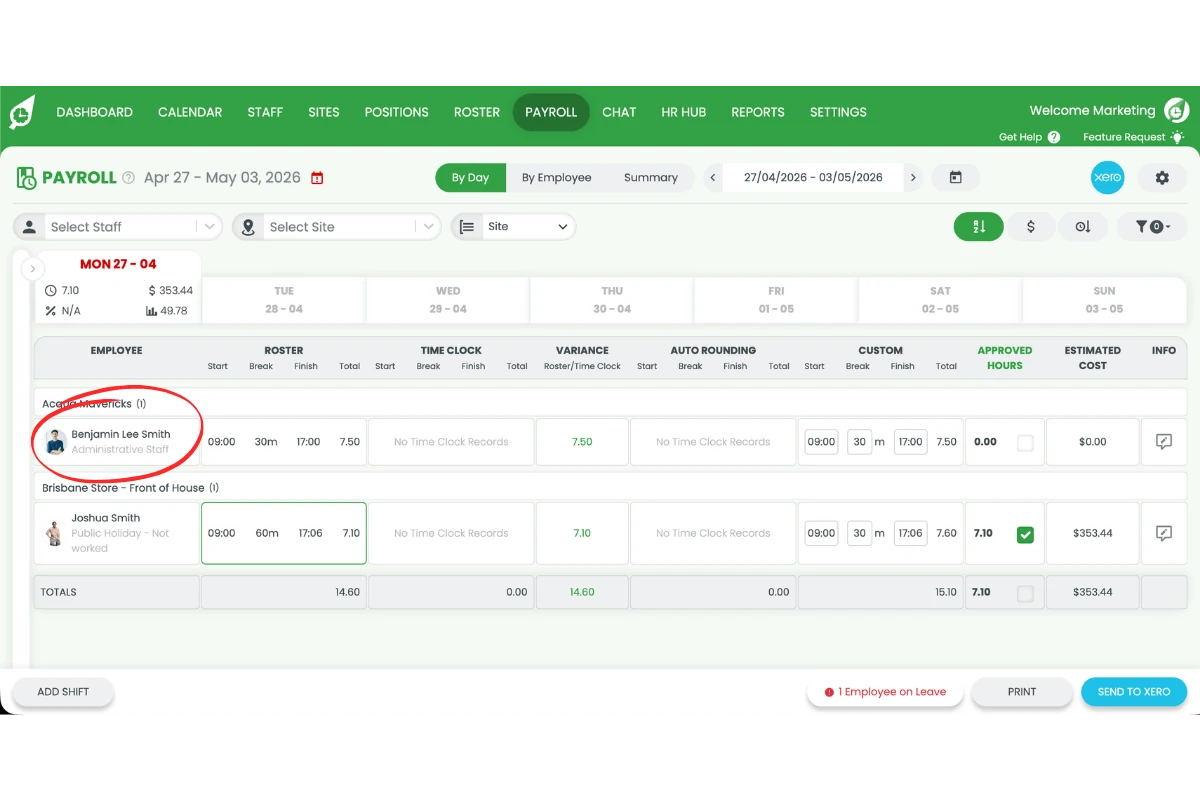Click the Add Shift button
1200x800 pixels.
(63, 692)
